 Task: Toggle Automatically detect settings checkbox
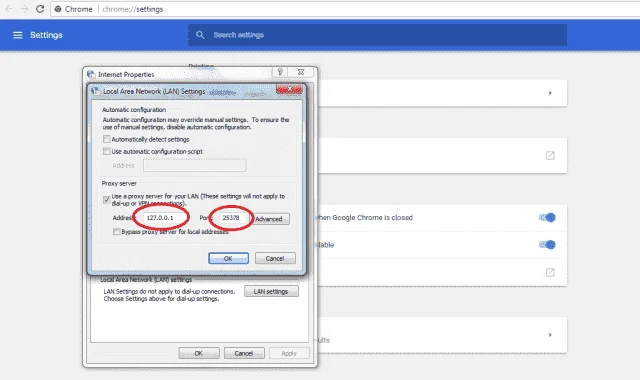click(107, 139)
